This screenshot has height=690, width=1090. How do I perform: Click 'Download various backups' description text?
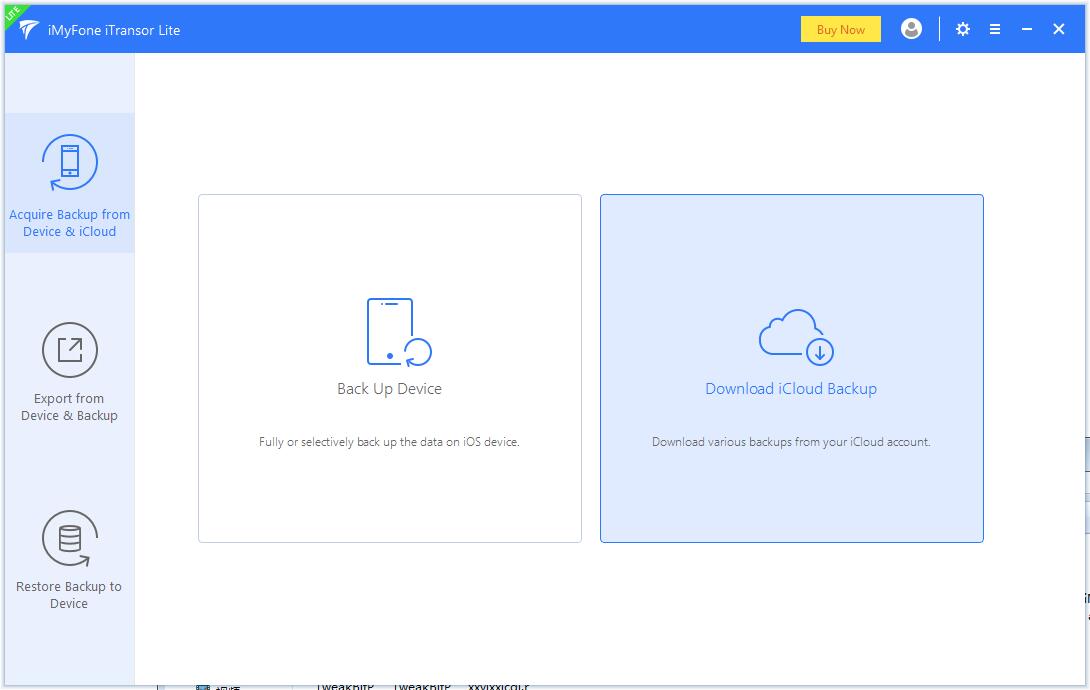pos(791,442)
